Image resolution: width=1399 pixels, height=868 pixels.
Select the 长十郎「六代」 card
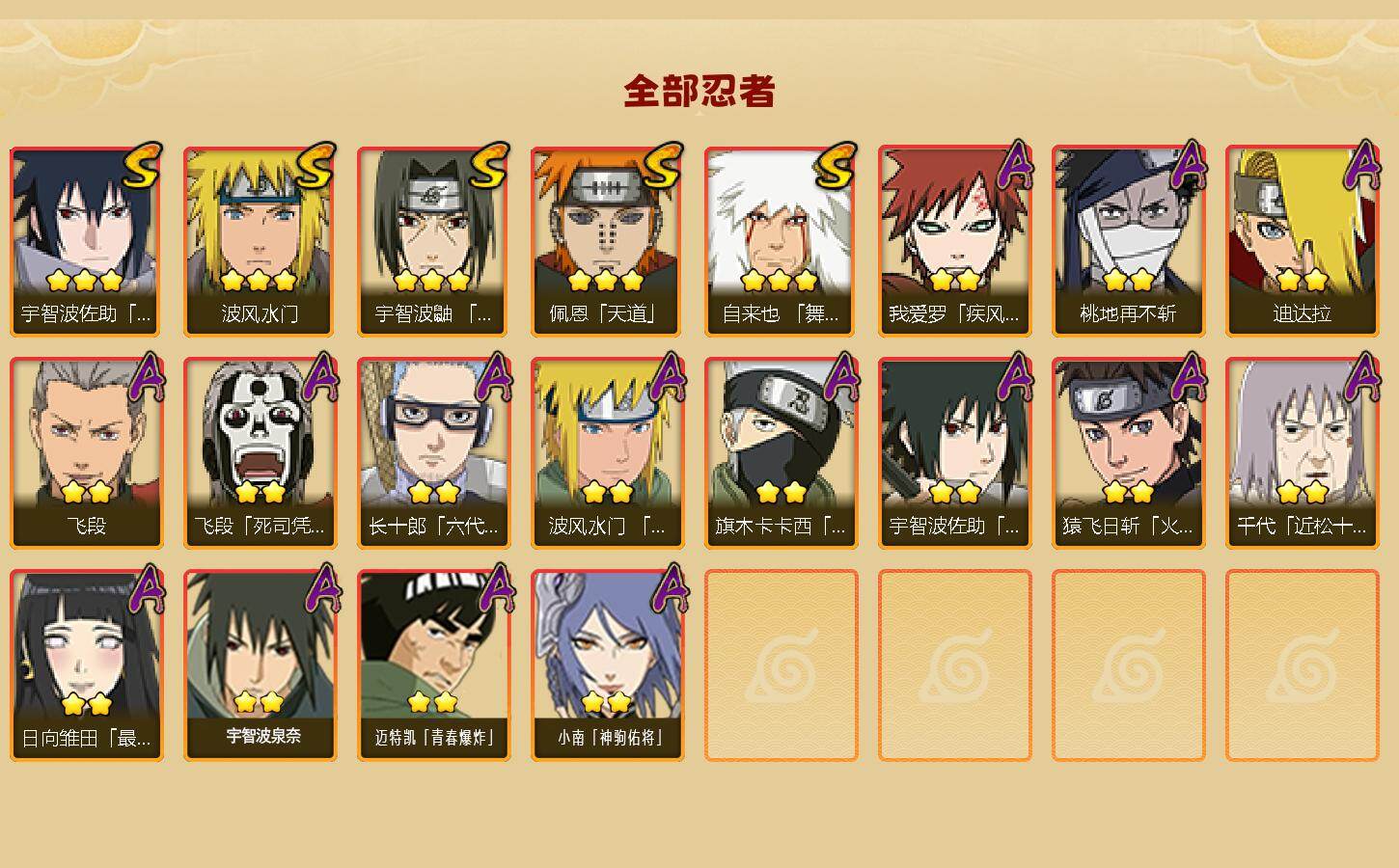pos(433,453)
